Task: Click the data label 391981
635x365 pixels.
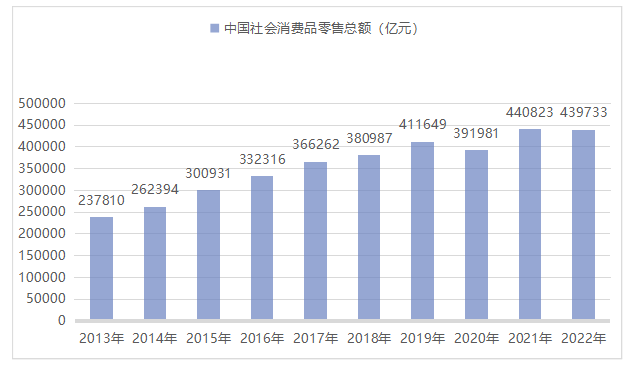Action: (476, 133)
